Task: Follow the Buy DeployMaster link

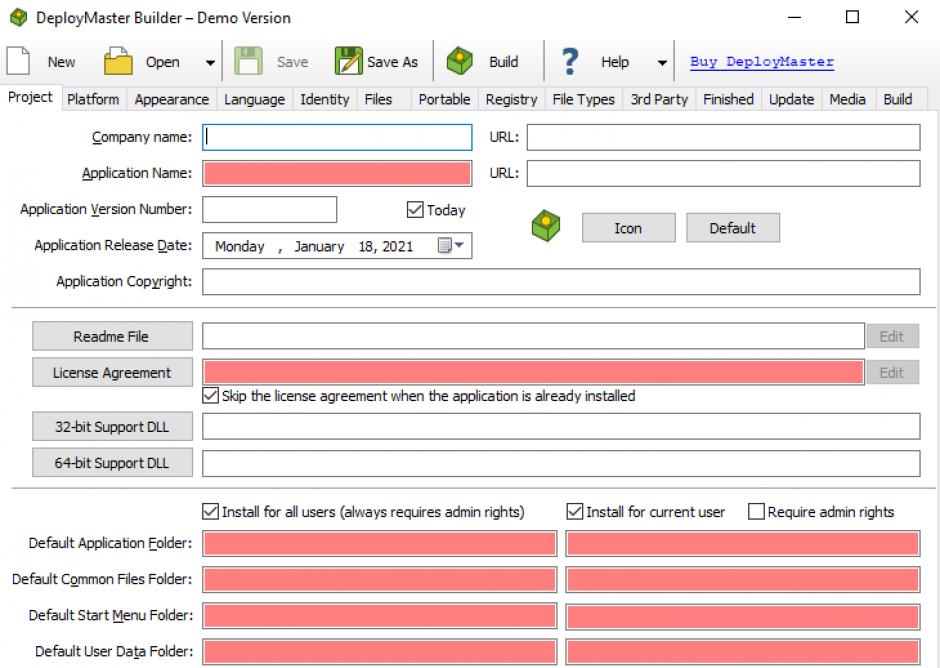Action: pos(761,61)
